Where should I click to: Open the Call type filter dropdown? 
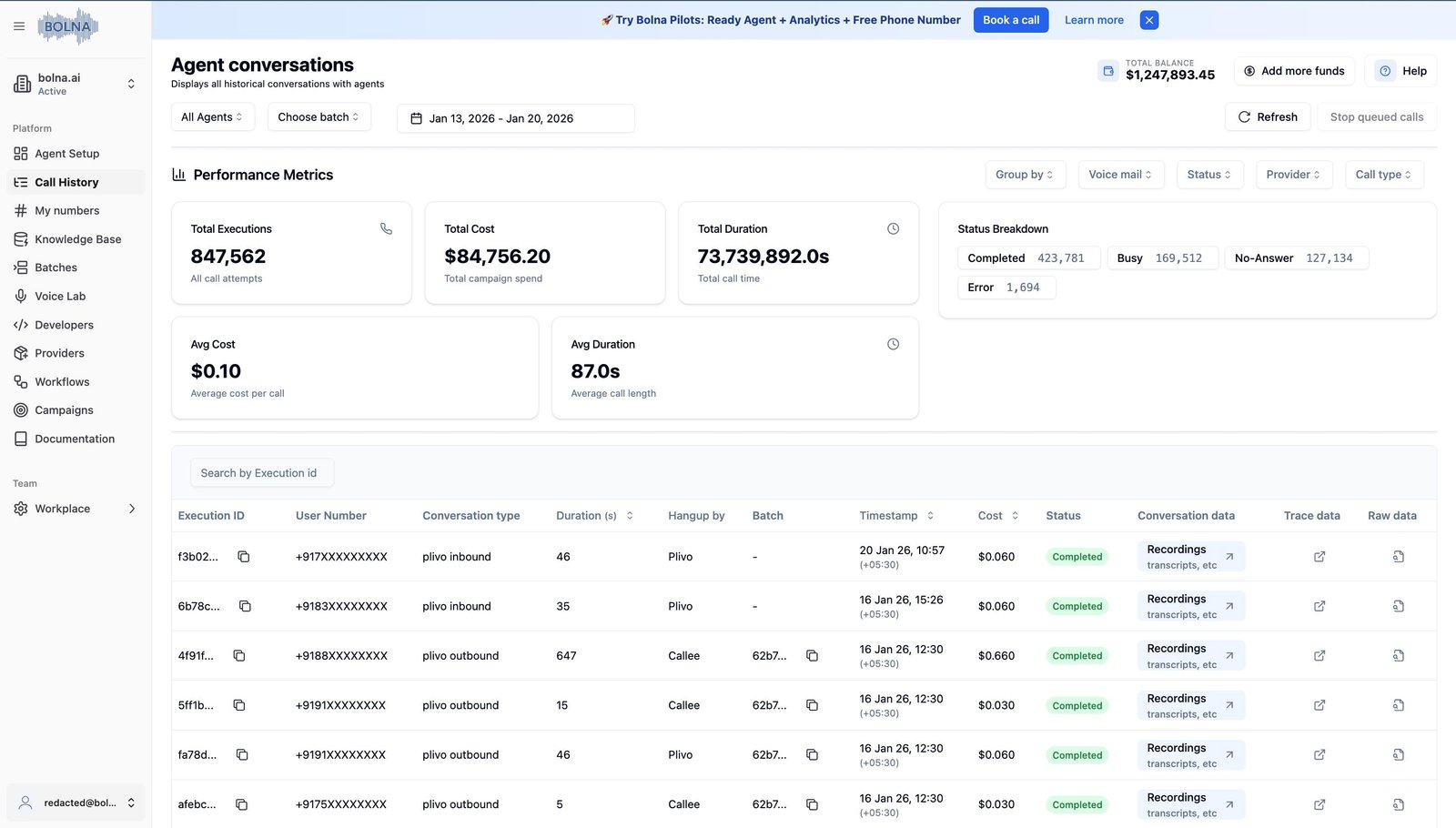tap(1383, 174)
